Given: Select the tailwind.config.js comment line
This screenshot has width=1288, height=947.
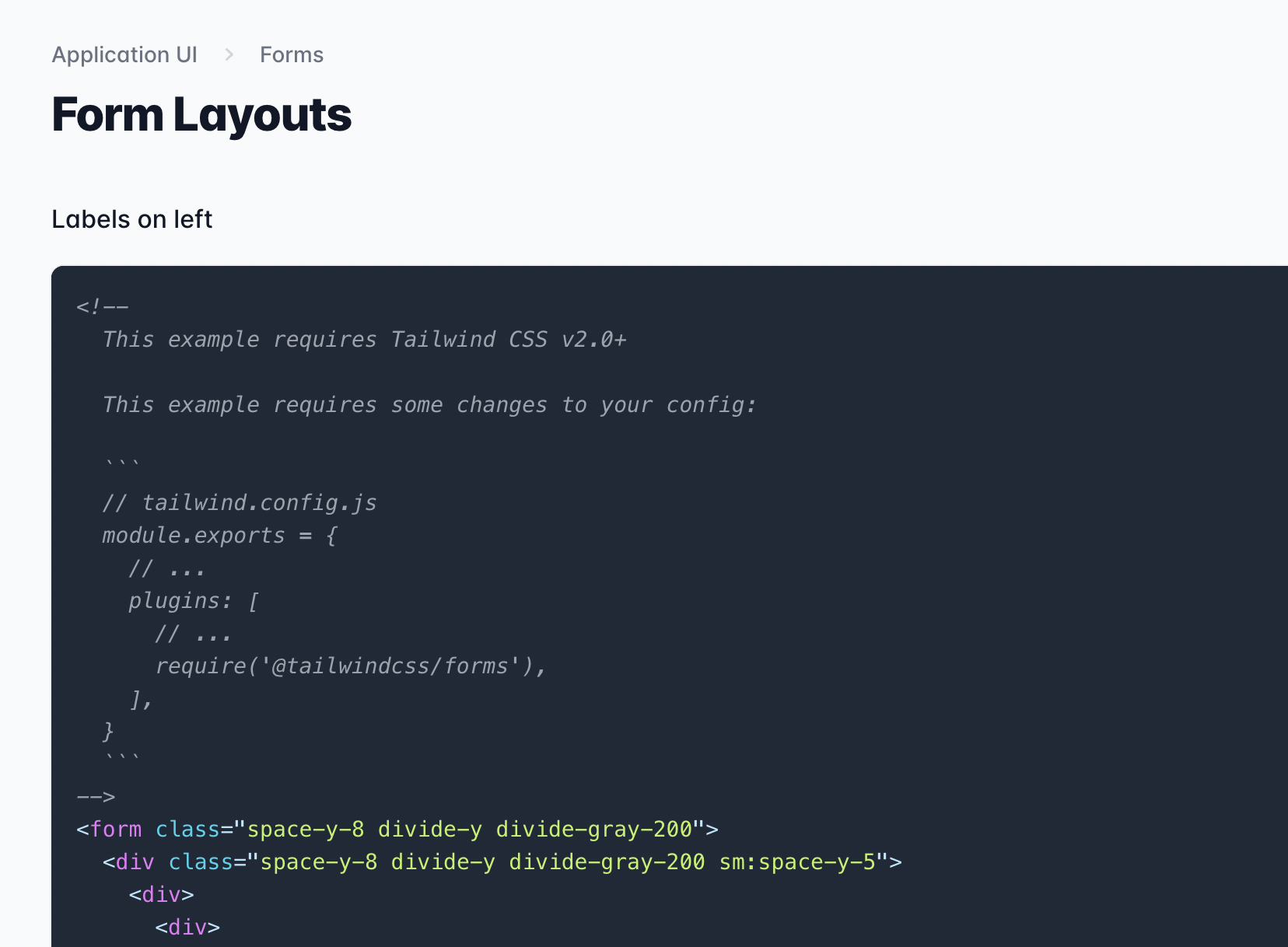Looking at the screenshot, I should [239, 502].
